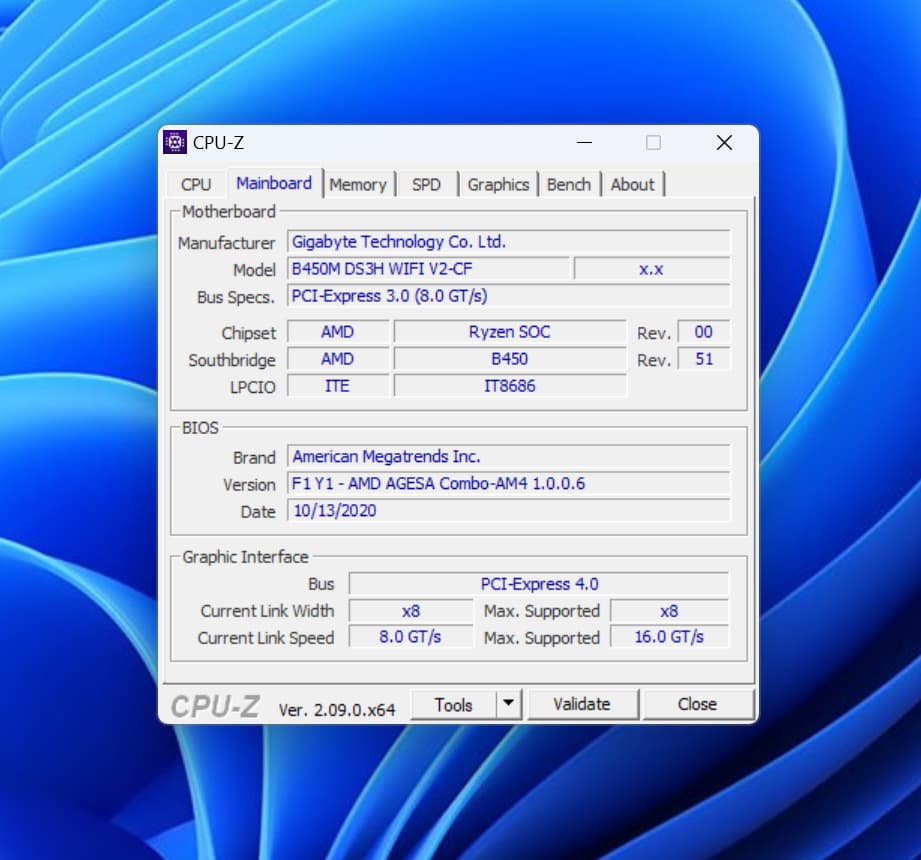Image resolution: width=921 pixels, height=860 pixels.
Task: Click the Chipset revision value 00
Action: 704,332
